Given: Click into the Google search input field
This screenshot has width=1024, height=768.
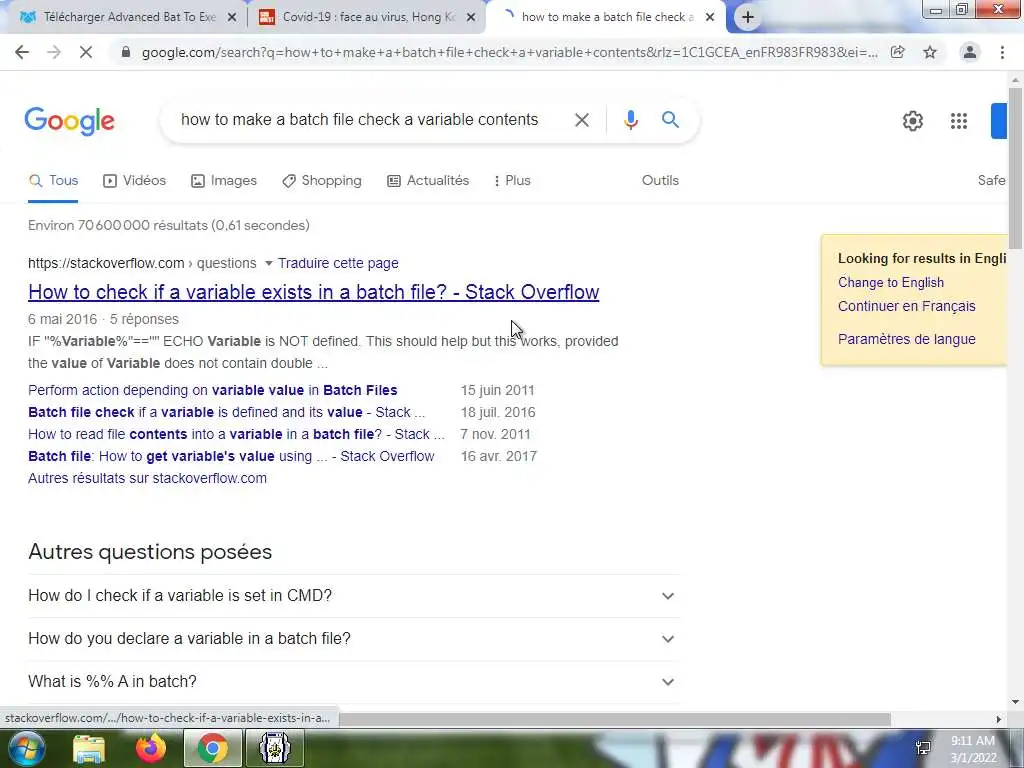Looking at the screenshot, I should [359, 120].
